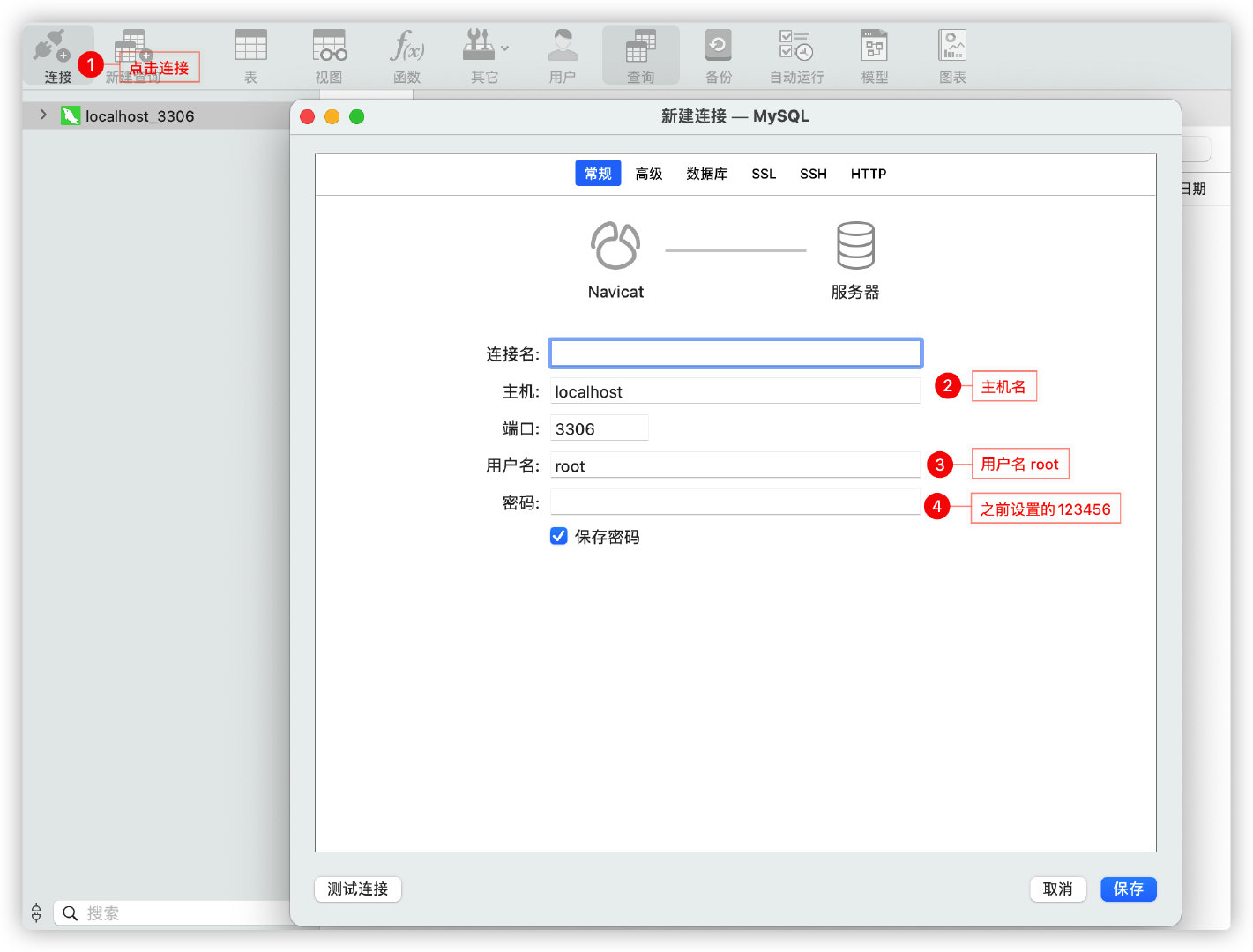
Task: Click the Others (其它) tools icon
Action: pos(479,45)
